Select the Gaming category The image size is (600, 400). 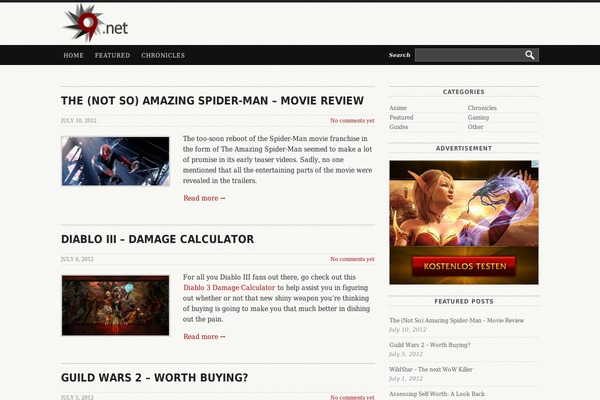(478, 118)
